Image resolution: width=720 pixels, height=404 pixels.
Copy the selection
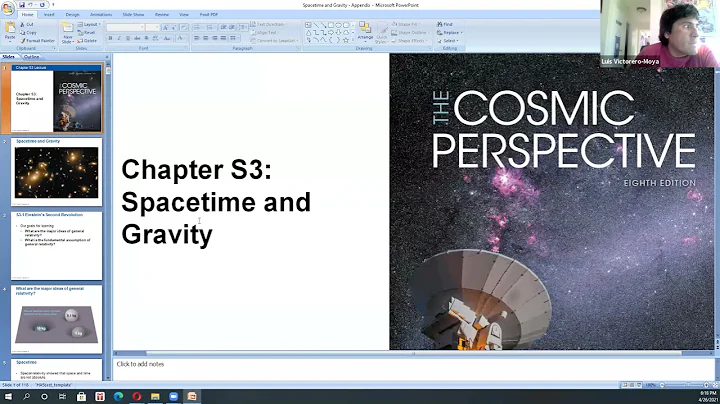pyautogui.click(x=28, y=33)
